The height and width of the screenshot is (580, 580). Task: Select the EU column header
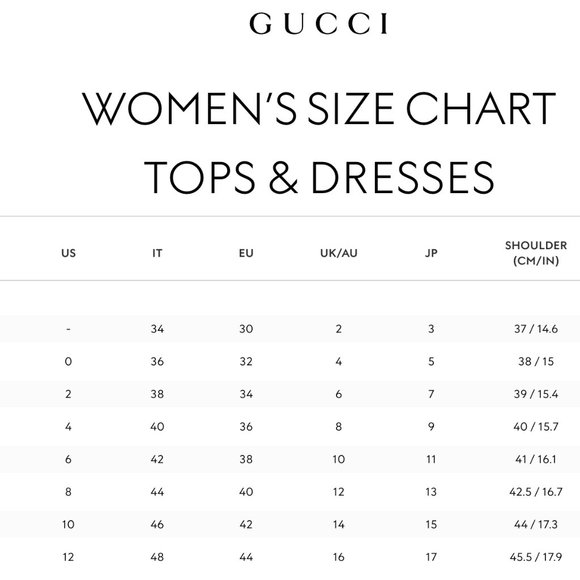tap(246, 253)
